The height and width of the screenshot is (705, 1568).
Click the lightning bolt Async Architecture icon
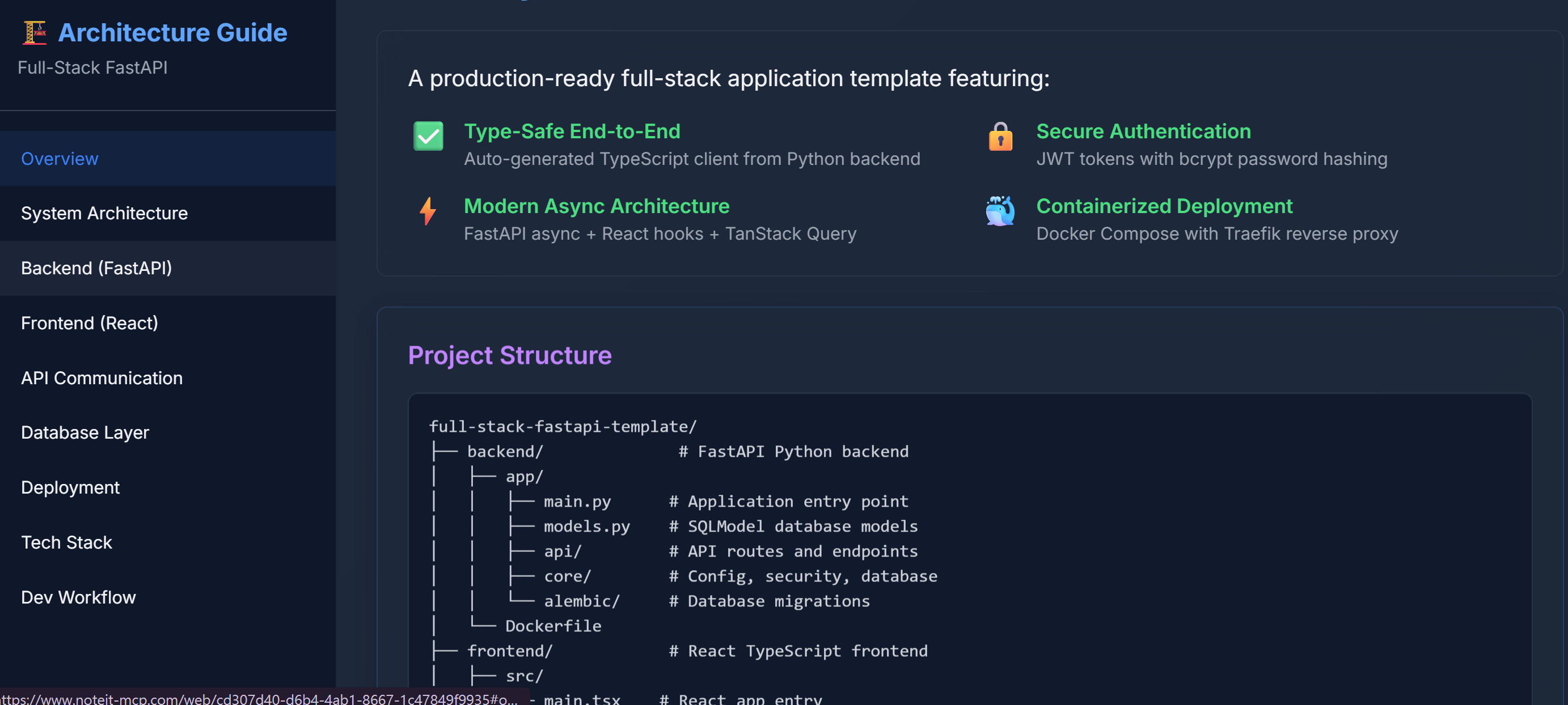coord(428,210)
